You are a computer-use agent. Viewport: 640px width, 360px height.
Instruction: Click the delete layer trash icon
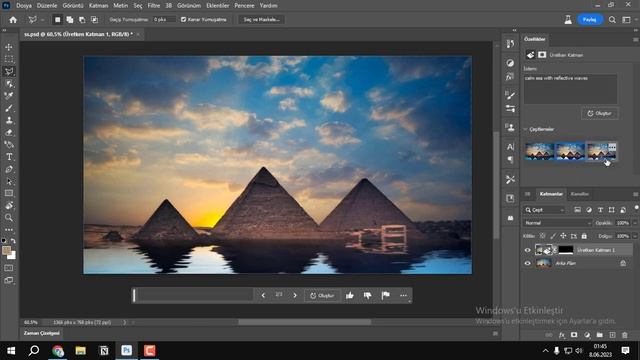tap(624, 335)
